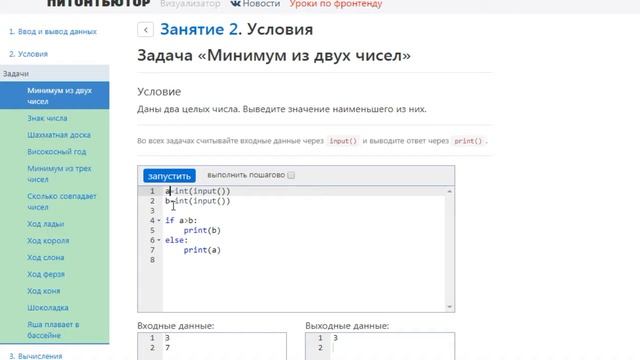Click code line print(a)
The width and height of the screenshot is (640, 360).
pos(202,250)
